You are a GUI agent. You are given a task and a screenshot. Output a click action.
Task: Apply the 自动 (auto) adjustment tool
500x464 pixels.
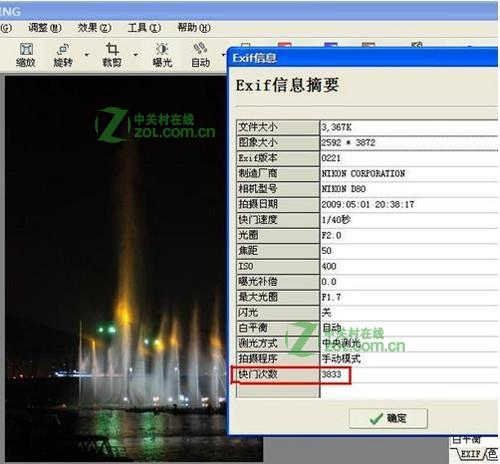click(200, 55)
